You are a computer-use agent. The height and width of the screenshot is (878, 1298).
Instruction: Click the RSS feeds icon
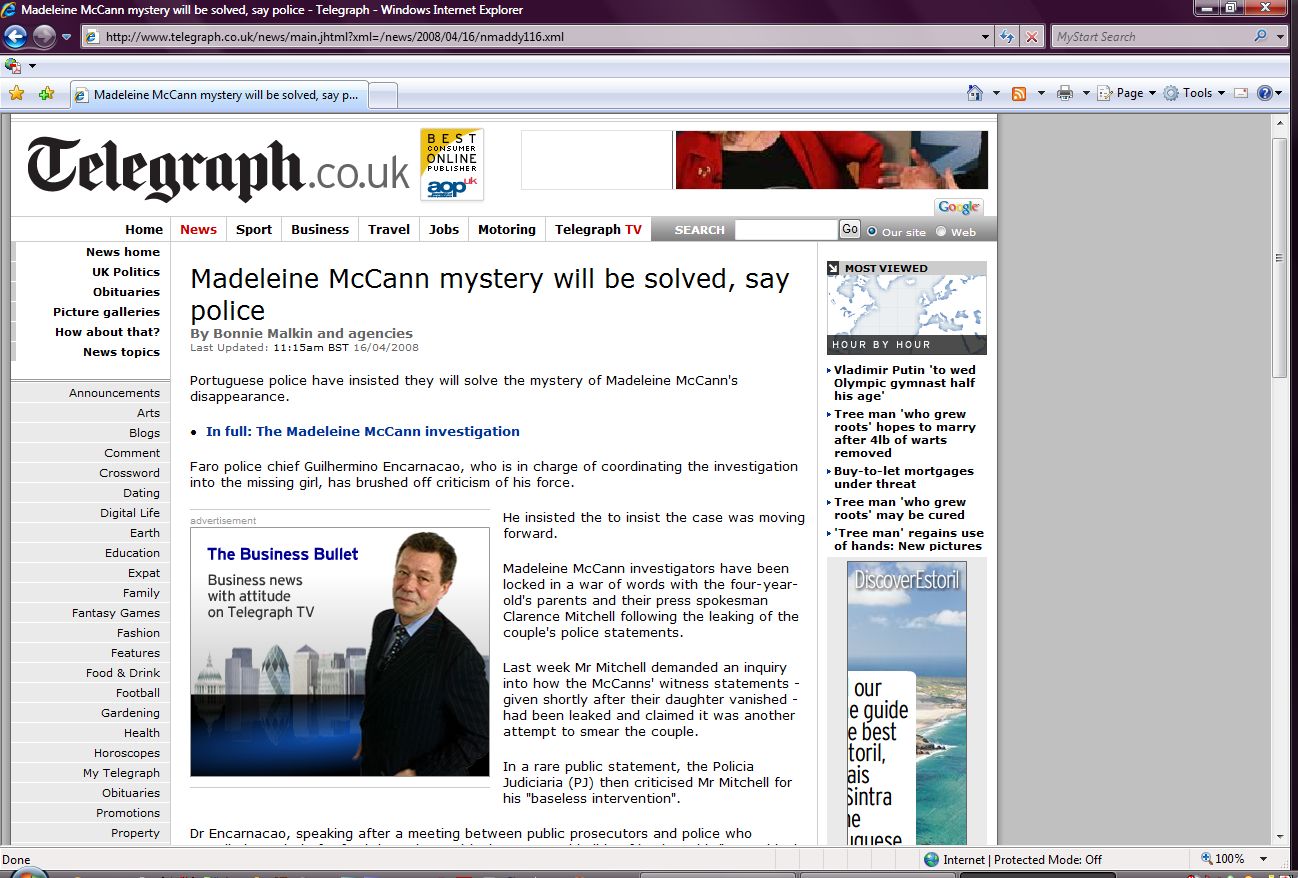pos(1019,93)
